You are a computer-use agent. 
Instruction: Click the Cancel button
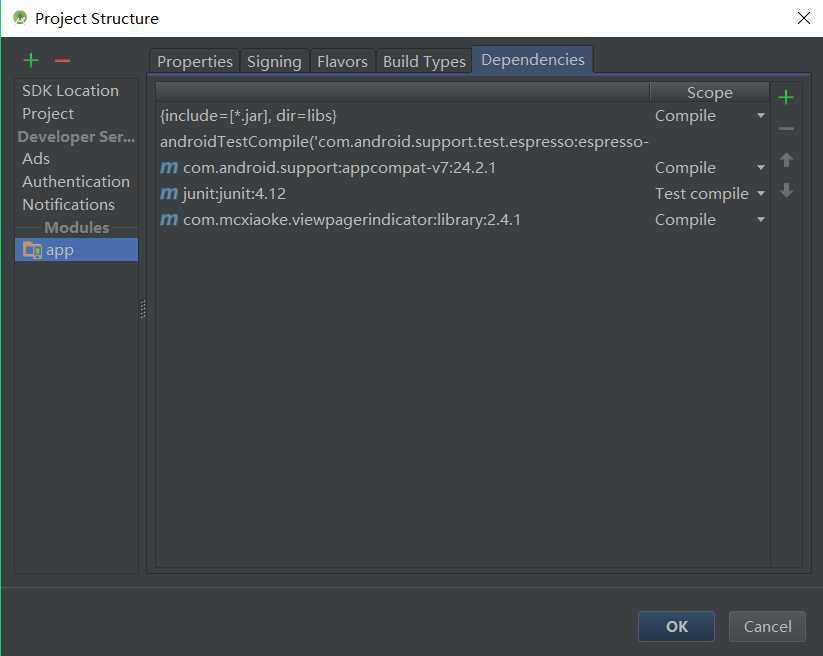(767, 626)
